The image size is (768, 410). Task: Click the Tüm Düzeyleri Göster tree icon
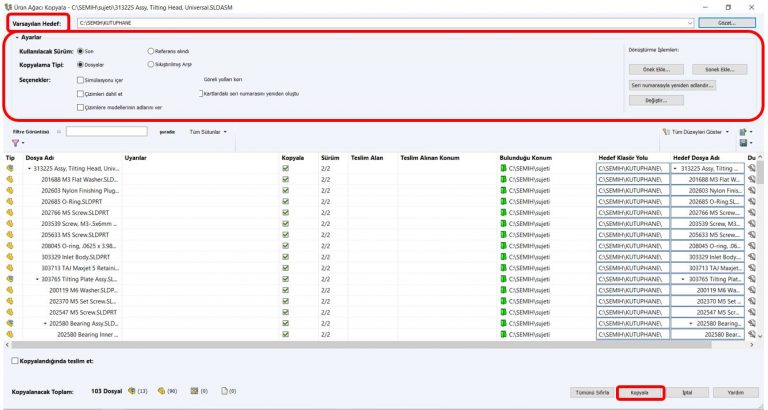[666, 131]
